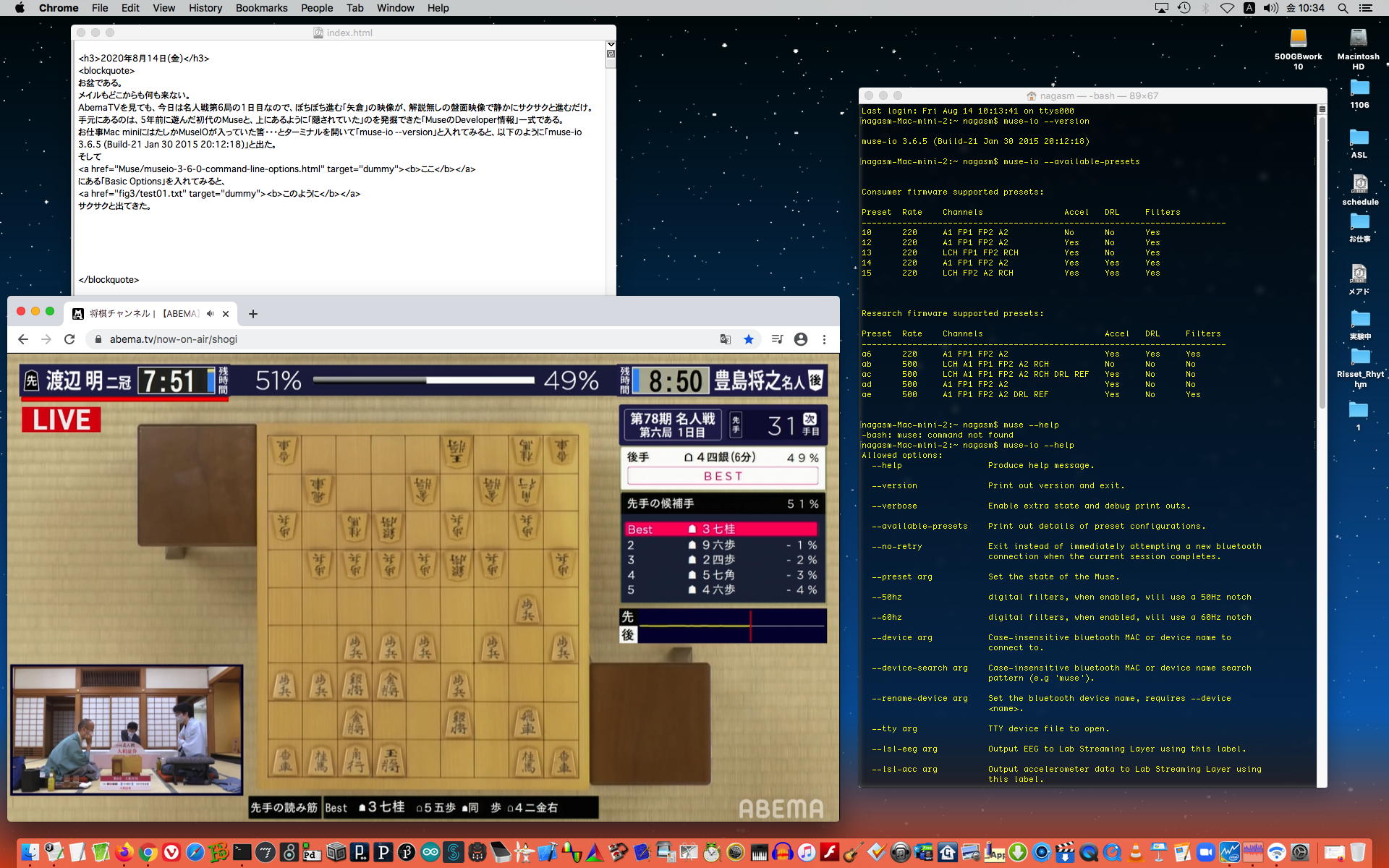1389x868 pixels.
Task: Mute the shogi tab audio icon
Action: [210, 314]
